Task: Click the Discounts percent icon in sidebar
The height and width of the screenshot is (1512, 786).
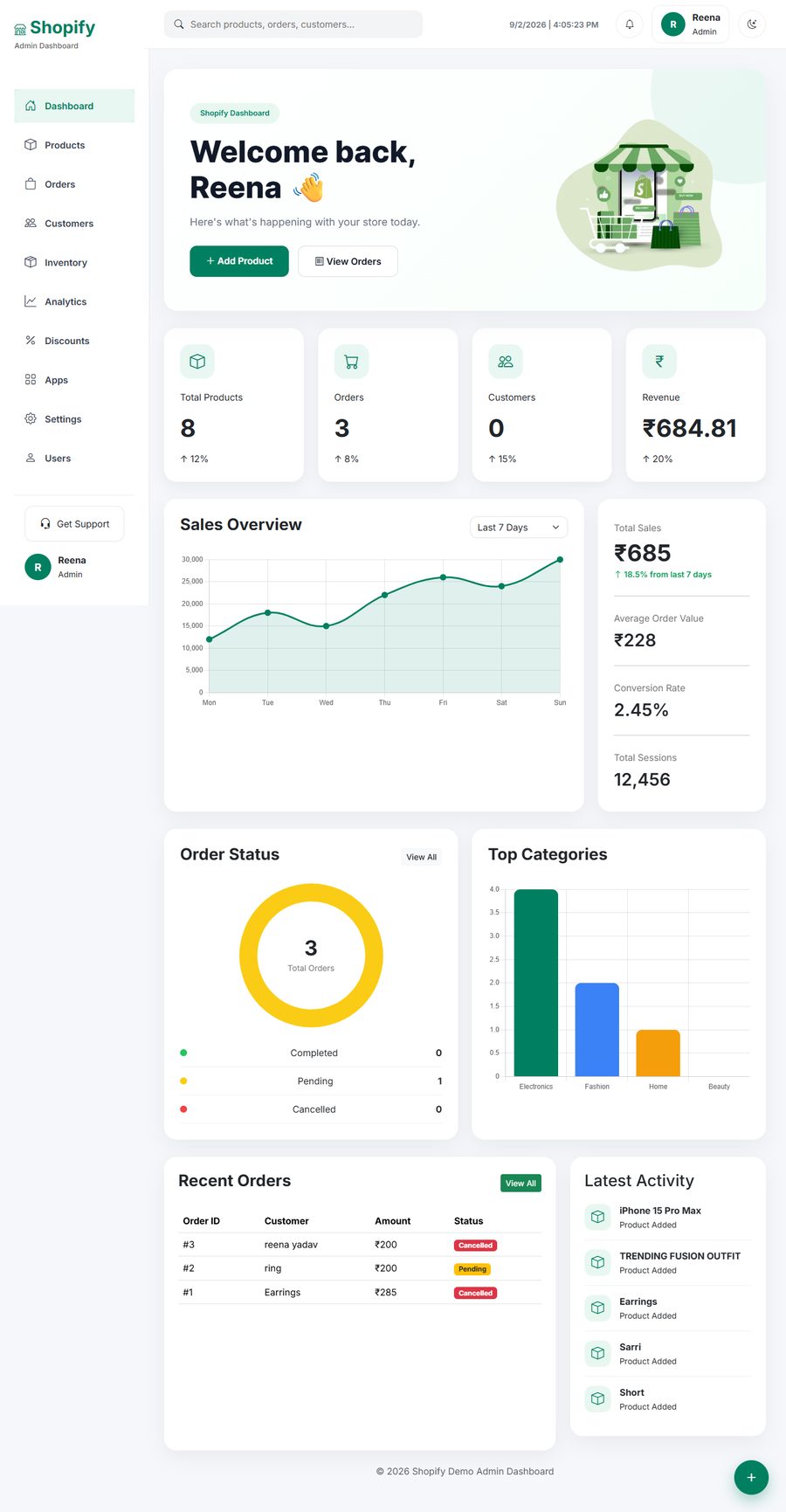Action: click(x=31, y=341)
